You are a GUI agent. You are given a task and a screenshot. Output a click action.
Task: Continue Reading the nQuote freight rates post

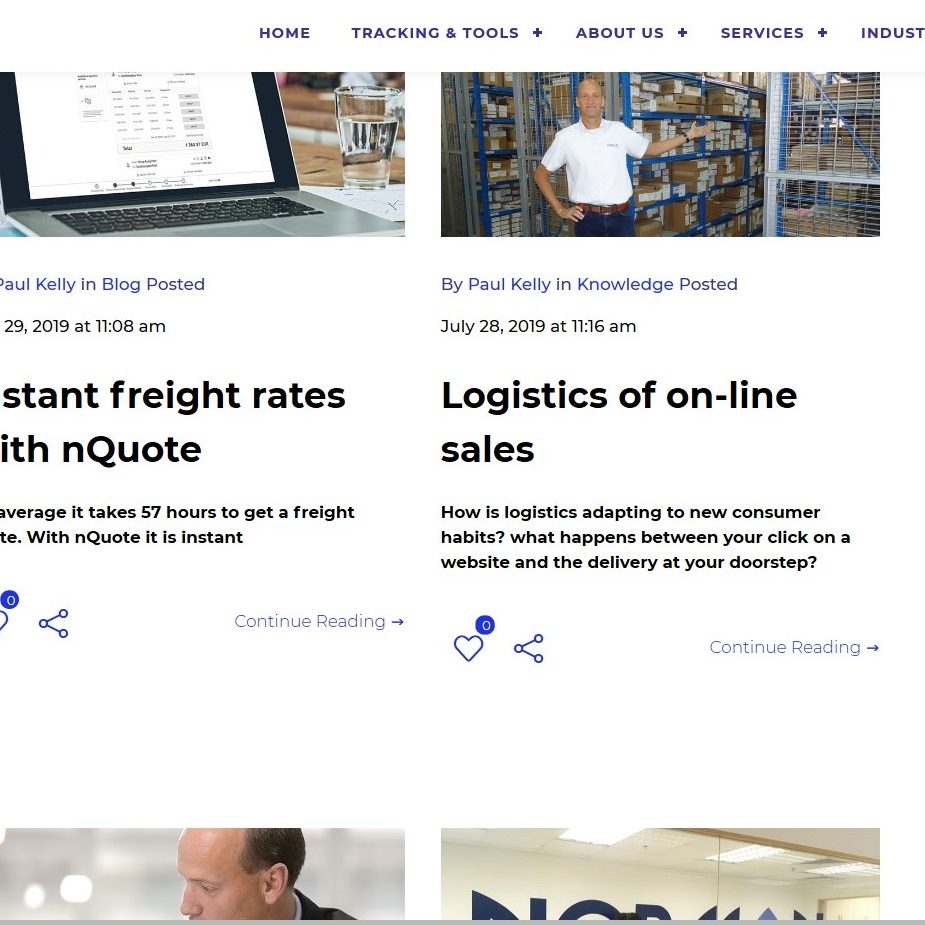coord(319,621)
